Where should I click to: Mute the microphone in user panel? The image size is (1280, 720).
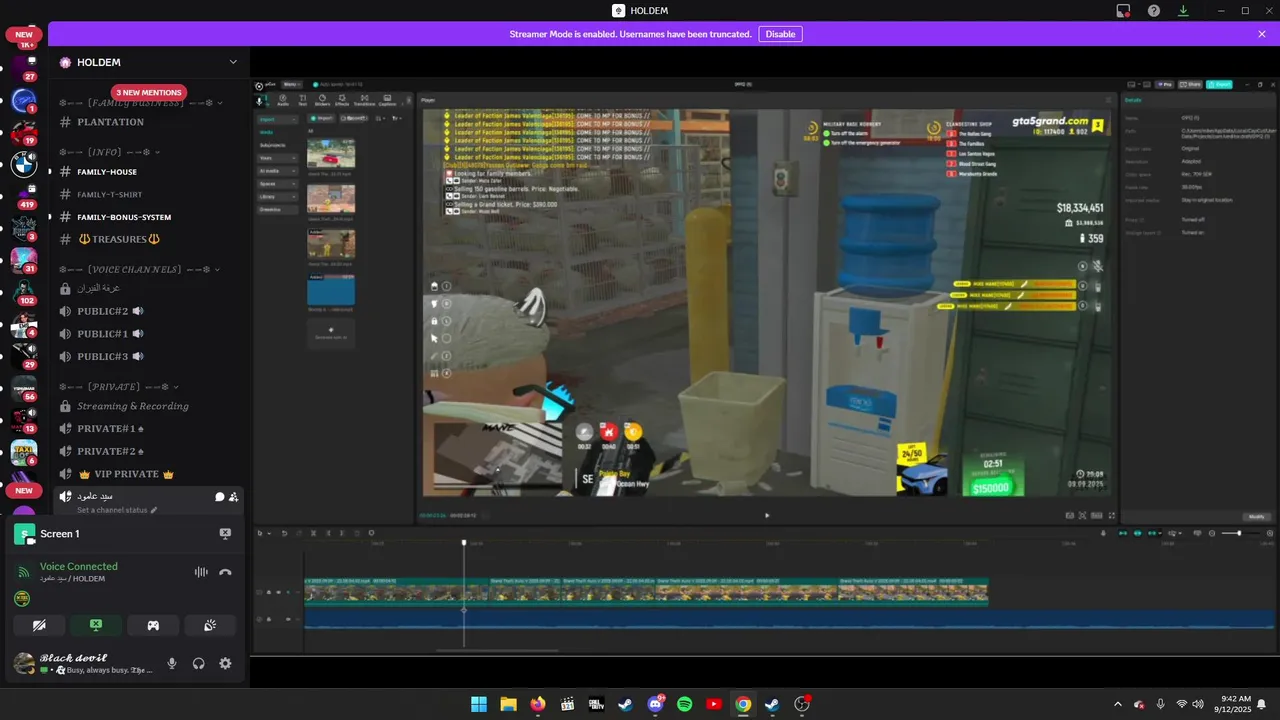(172, 663)
